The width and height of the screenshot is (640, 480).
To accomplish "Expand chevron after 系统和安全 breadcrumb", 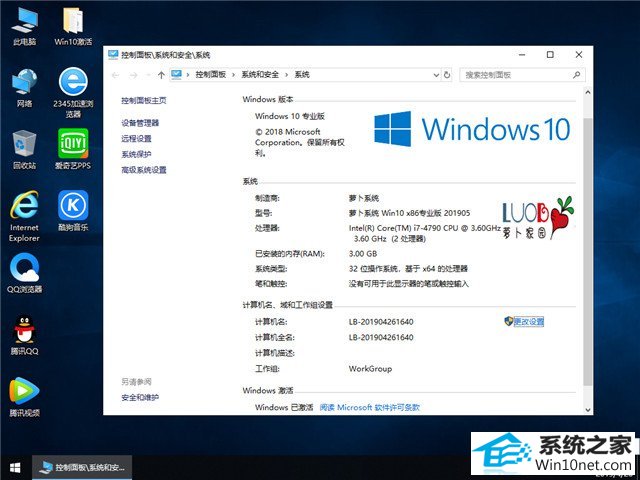I will [x=287, y=75].
